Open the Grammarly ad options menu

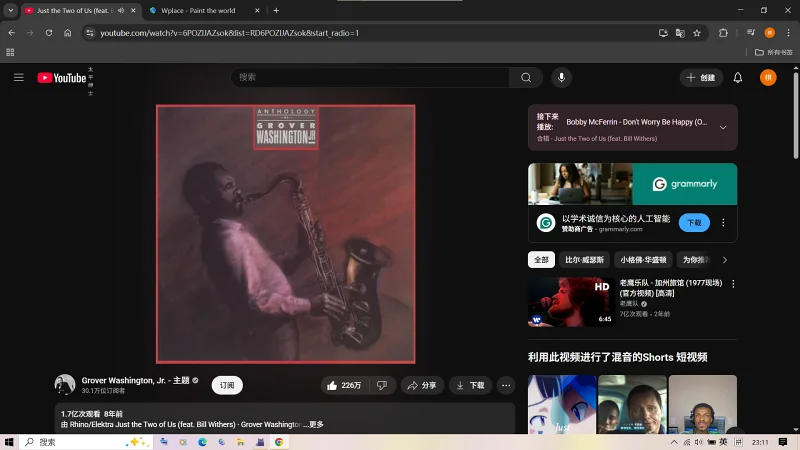(723, 222)
